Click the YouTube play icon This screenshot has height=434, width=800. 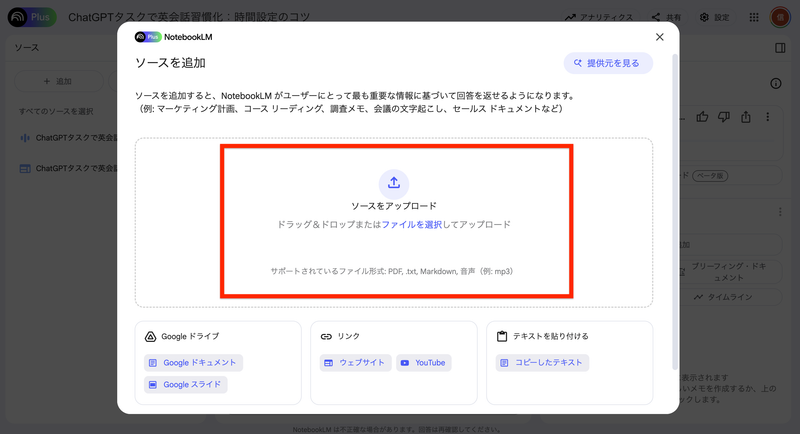[405, 363]
